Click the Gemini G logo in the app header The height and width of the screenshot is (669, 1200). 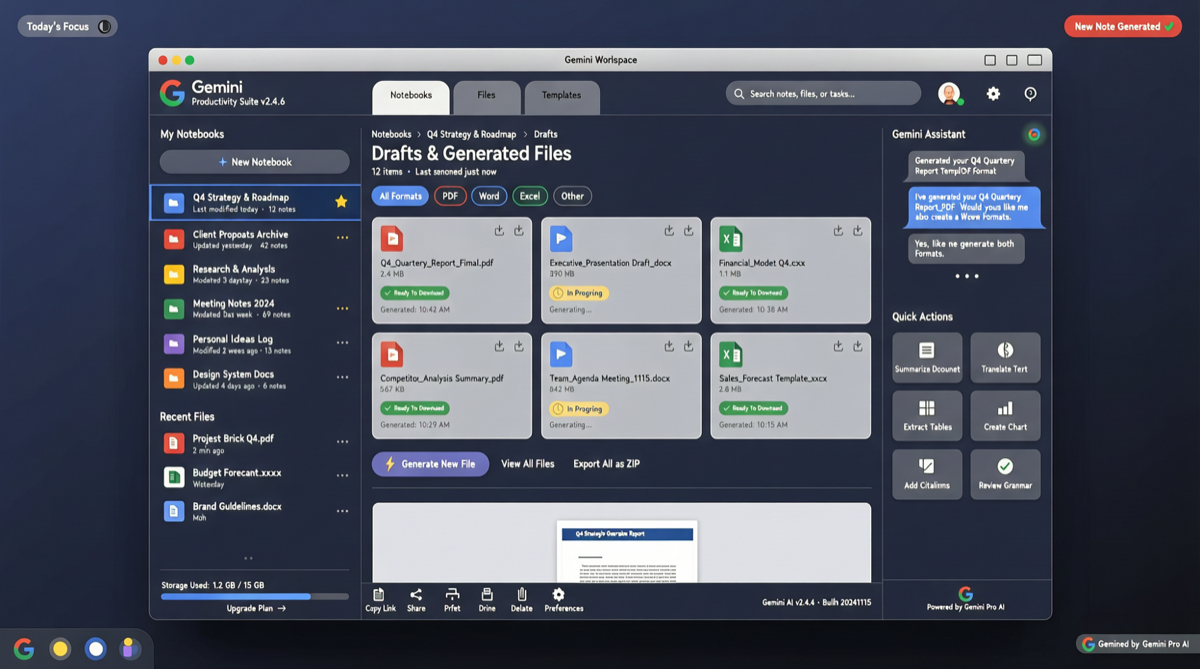[172, 93]
